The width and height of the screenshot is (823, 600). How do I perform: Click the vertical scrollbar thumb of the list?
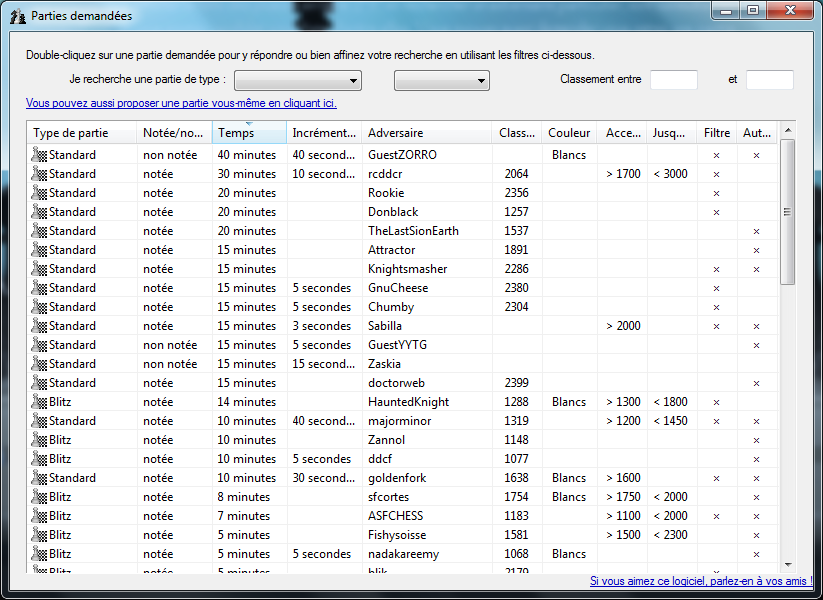(x=787, y=211)
